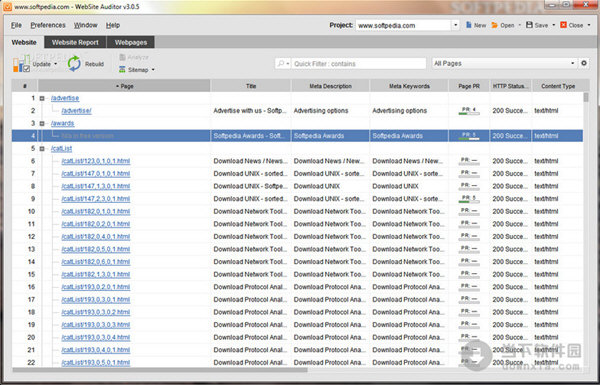Click 'Download News / News...' title cell
600x385 pixels.
pyautogui.click(x=251, y=161)
